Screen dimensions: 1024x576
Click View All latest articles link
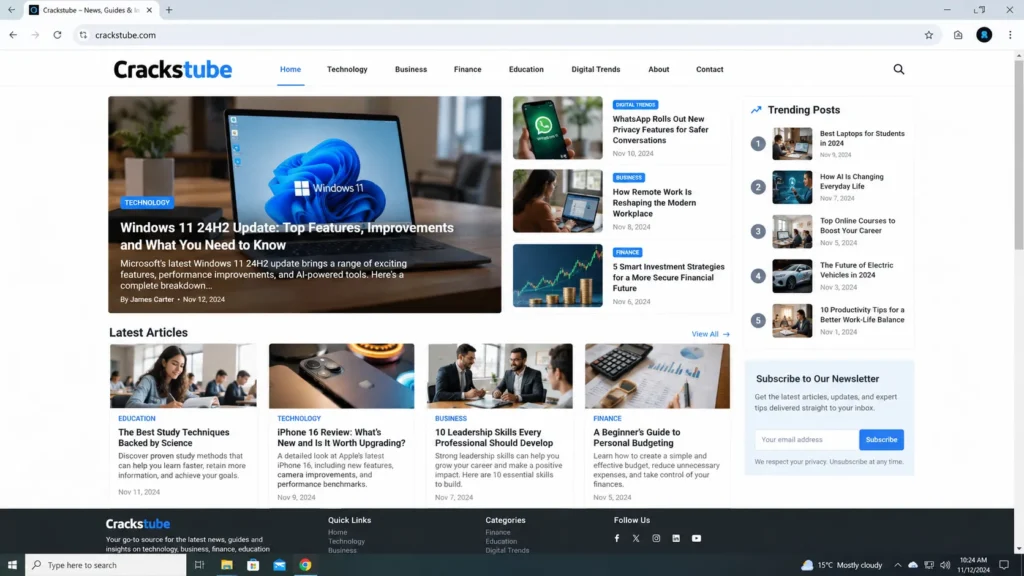click(x=711, y=334)
